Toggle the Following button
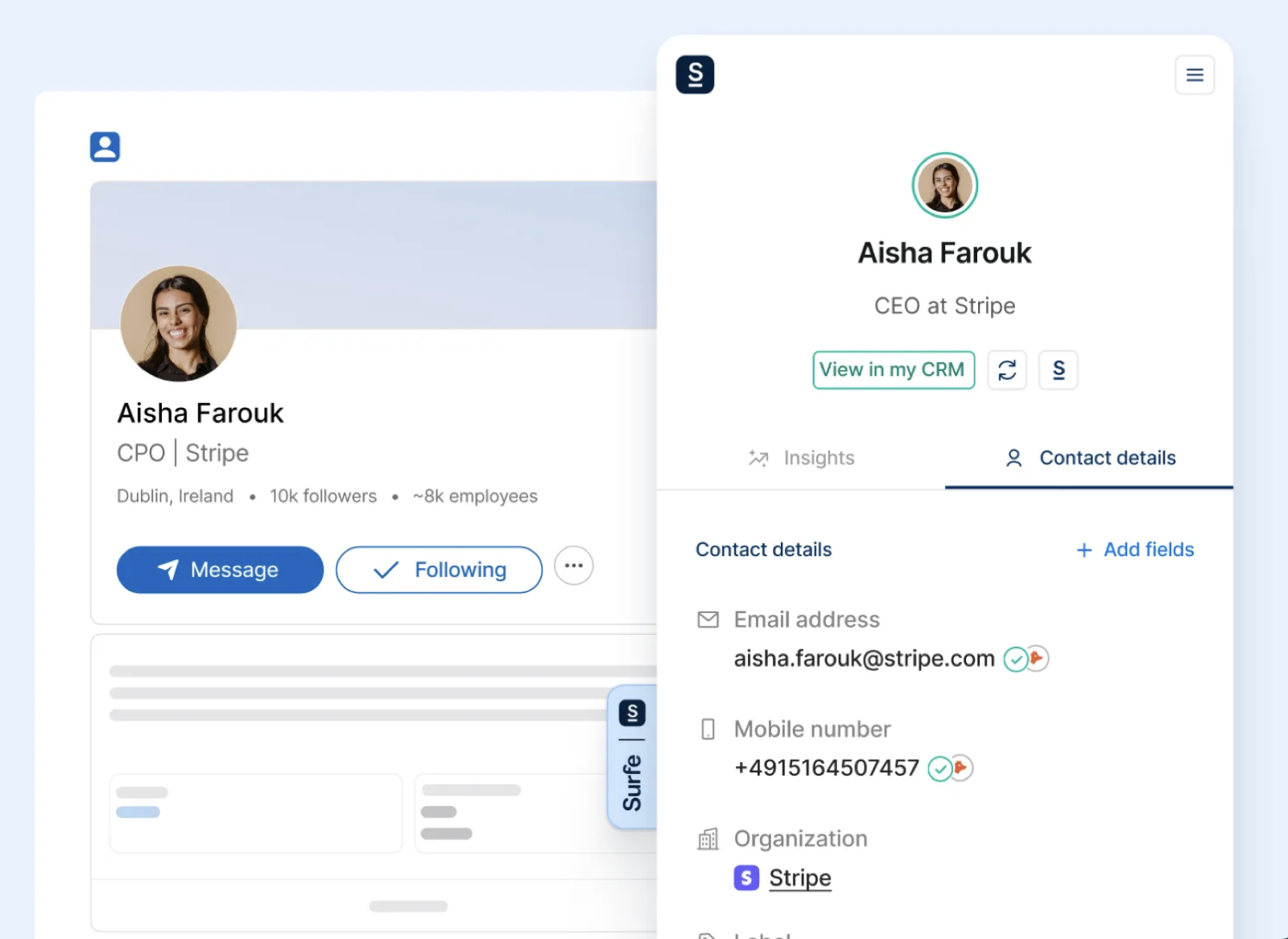 point(439,570)
